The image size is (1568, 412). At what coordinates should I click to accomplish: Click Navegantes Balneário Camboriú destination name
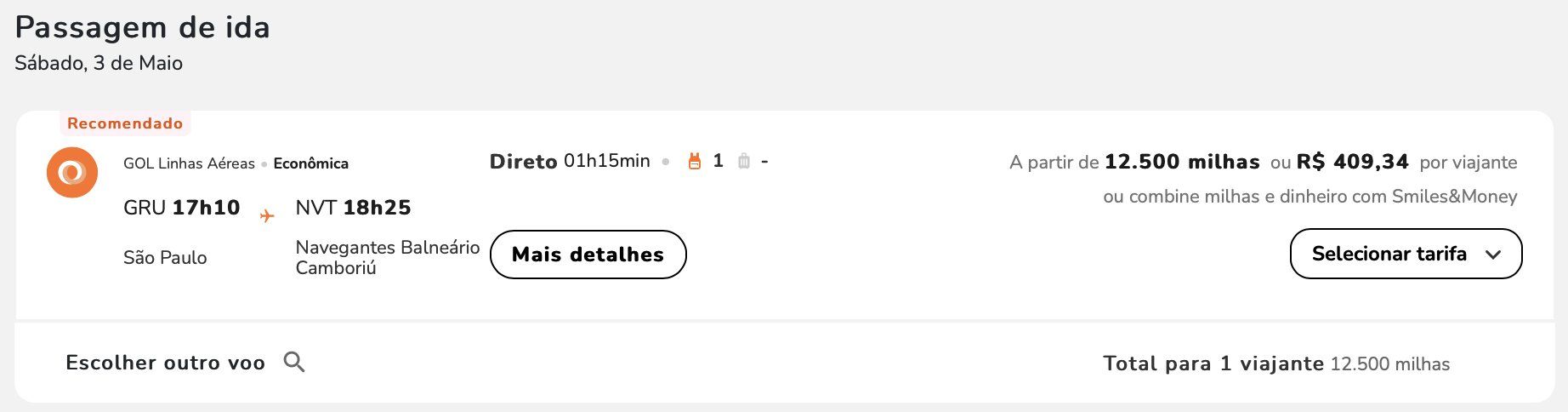[388, 257]
